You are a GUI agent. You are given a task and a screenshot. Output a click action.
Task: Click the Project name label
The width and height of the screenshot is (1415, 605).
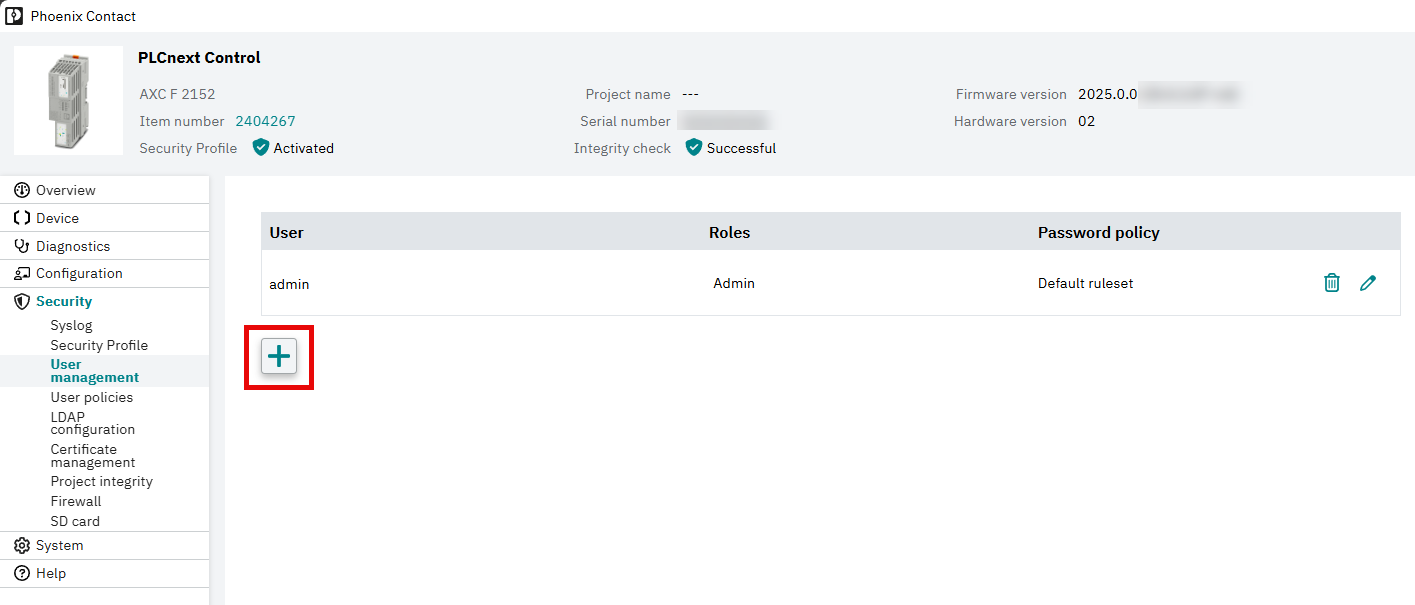tap(628, 94)
